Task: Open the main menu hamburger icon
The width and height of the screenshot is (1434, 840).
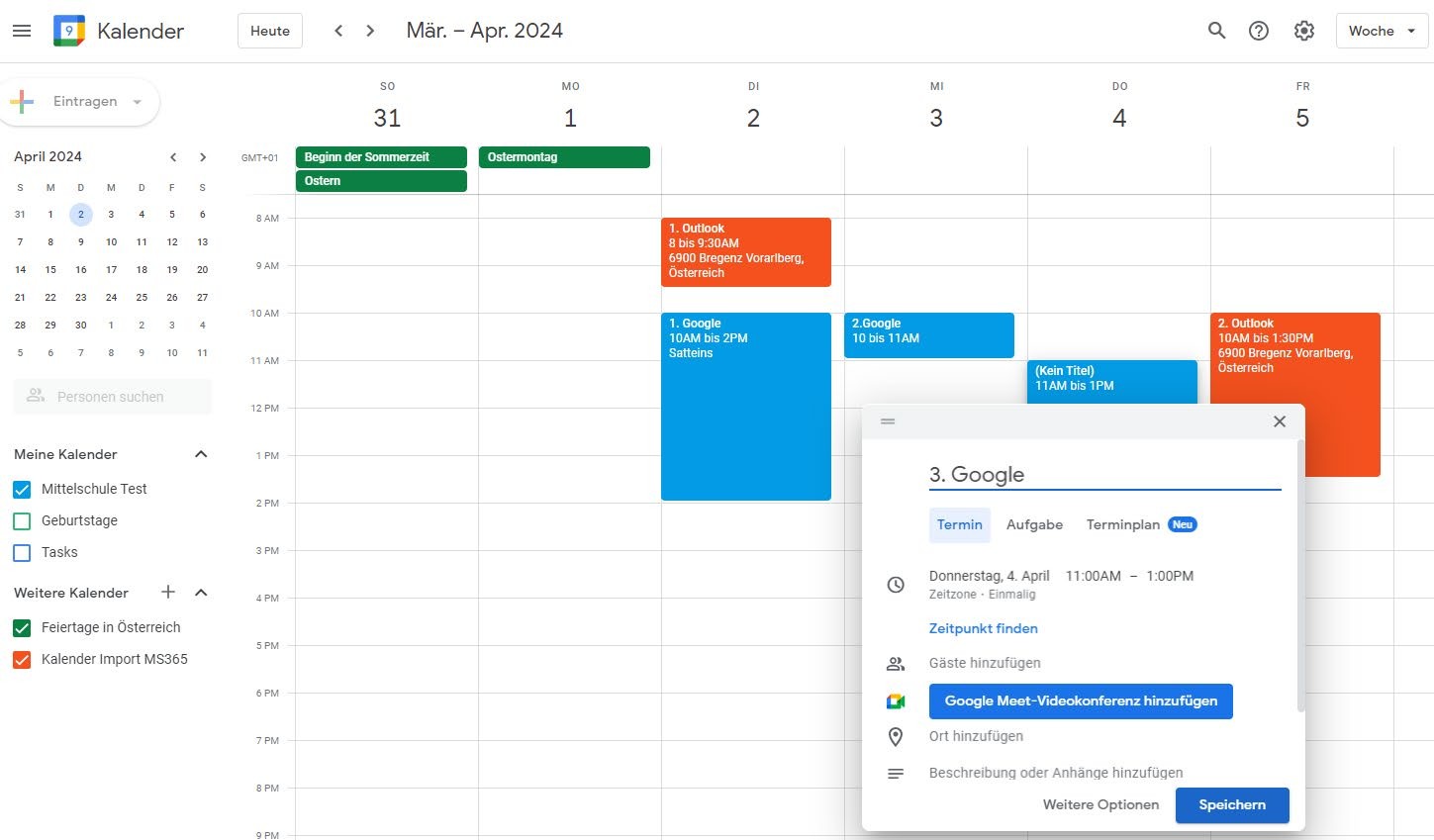Action: 22,31
